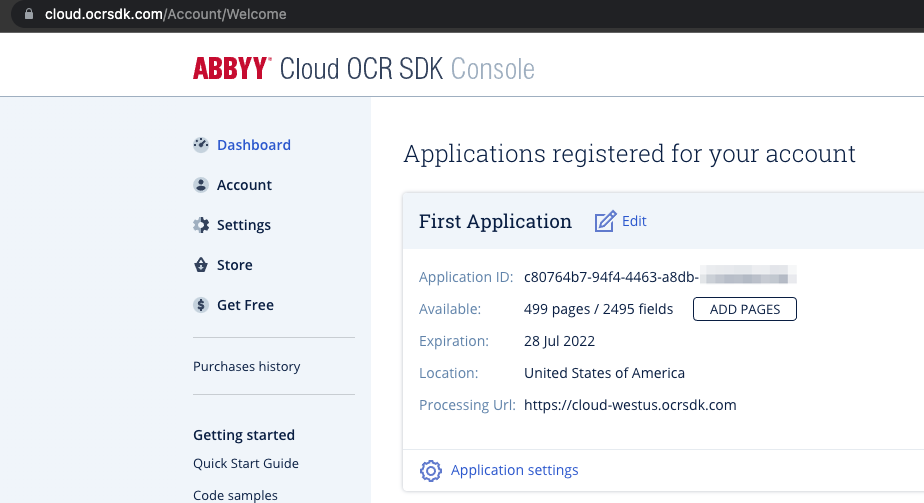Click the Get Free dollar icon
The height and width of the screenshot is (503, 924).
tap(201, 305)
